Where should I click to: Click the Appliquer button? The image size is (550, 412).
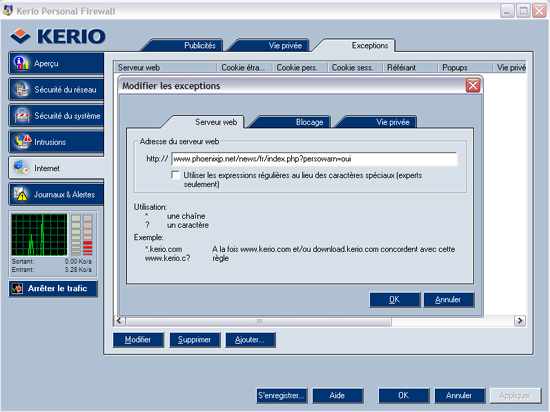(x=515, y=396)
